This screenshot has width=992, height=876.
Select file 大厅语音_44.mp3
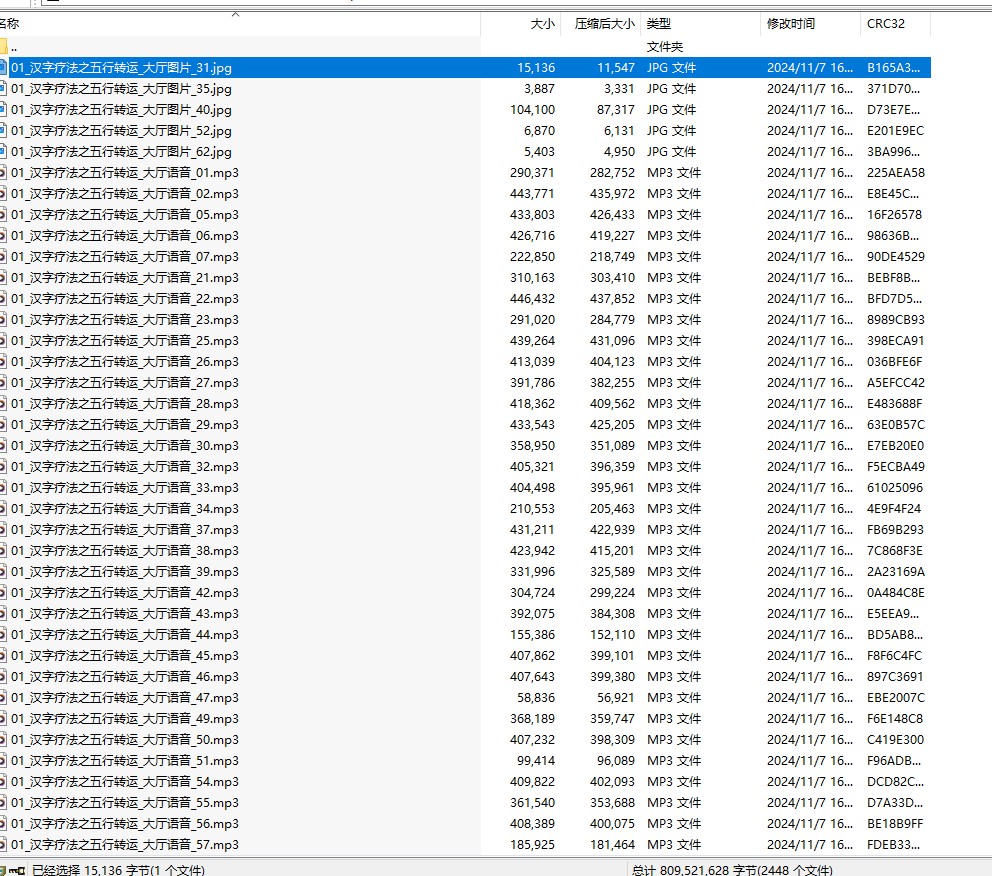click(125, 635)
